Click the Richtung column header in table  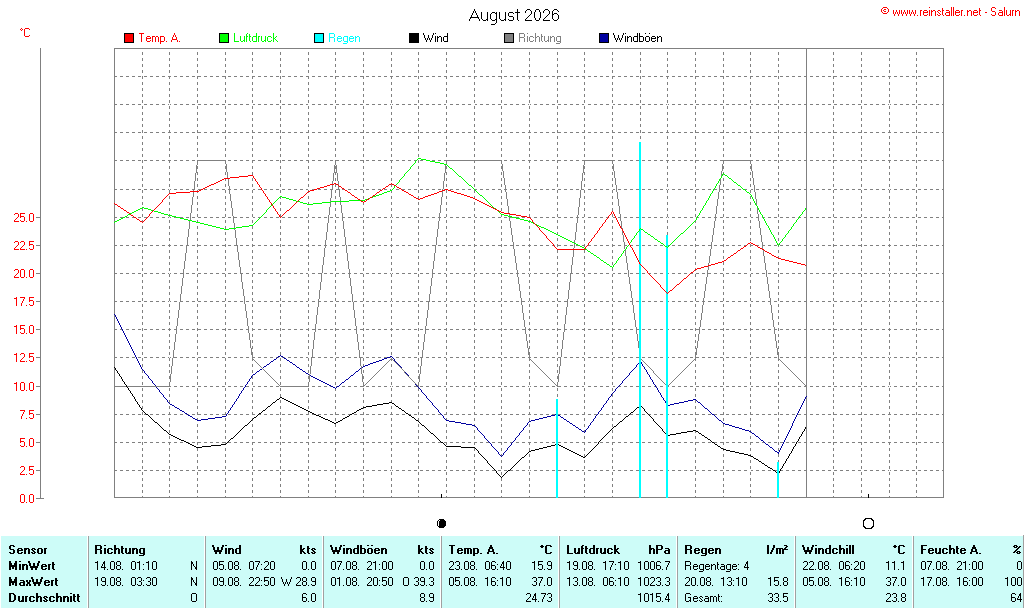pos(120,550)
